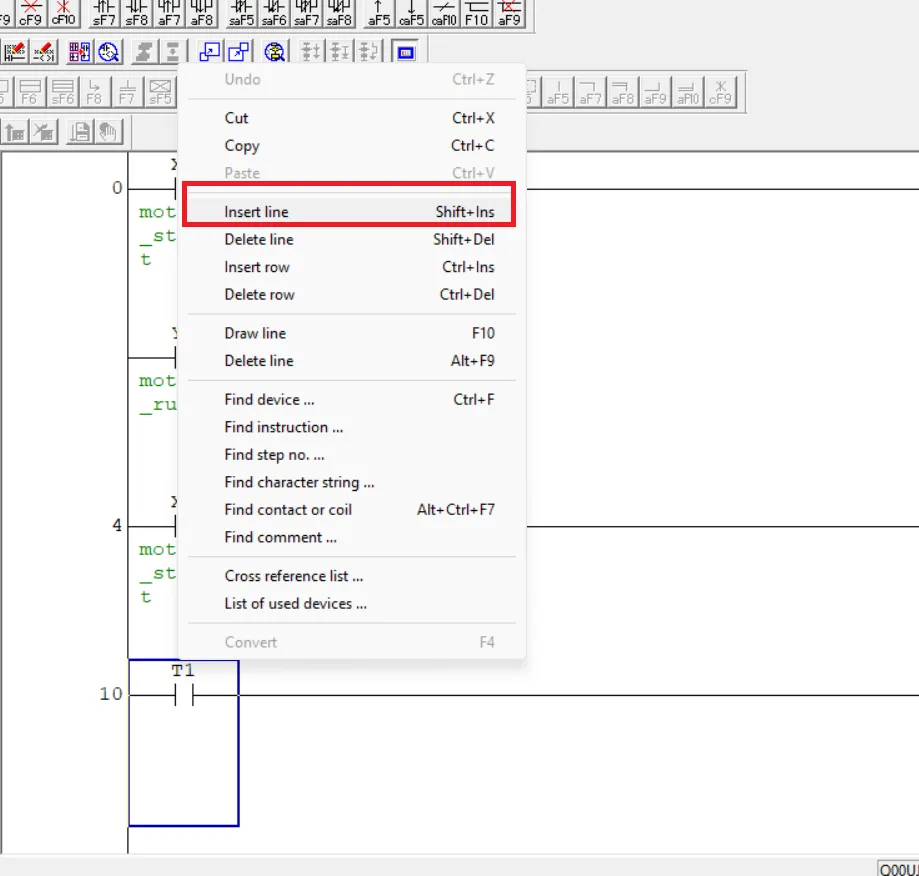Select the rising pulse contact tool (sF7)
Image resolution: width=919 pixels, height=876 pixels.
(104, 15)
